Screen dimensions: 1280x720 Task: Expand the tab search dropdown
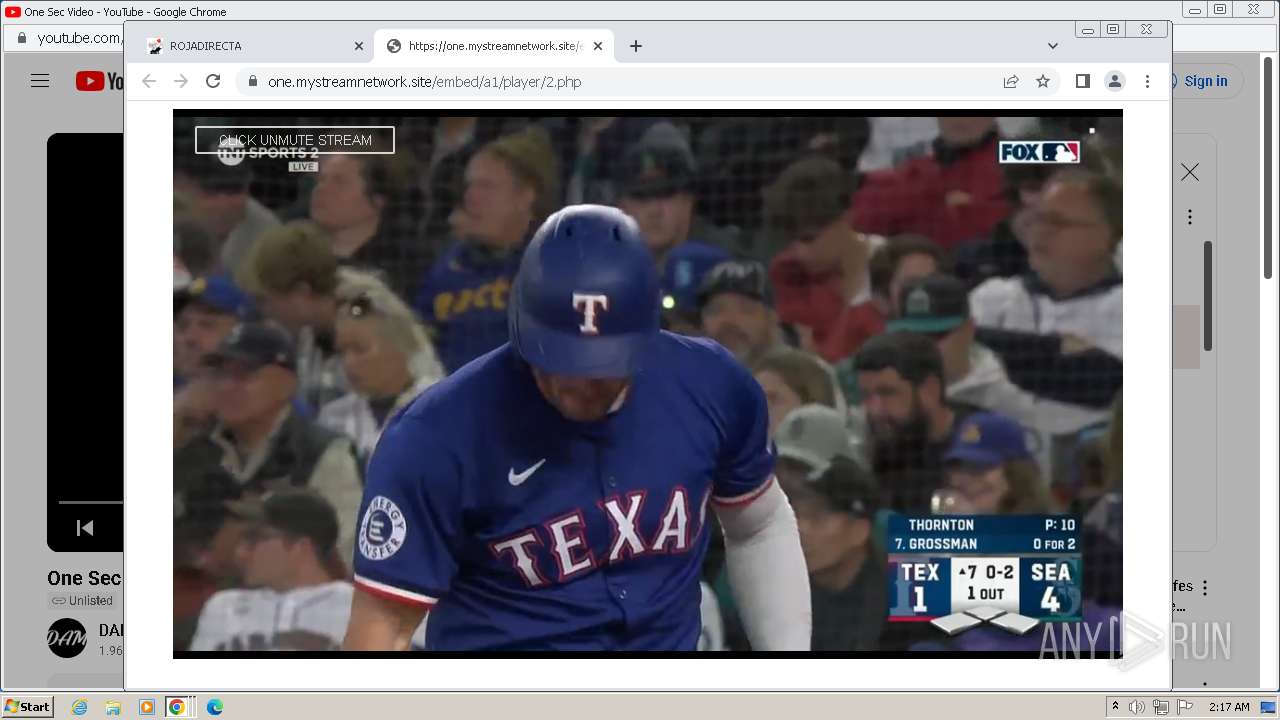click(x=1053, y=46)
